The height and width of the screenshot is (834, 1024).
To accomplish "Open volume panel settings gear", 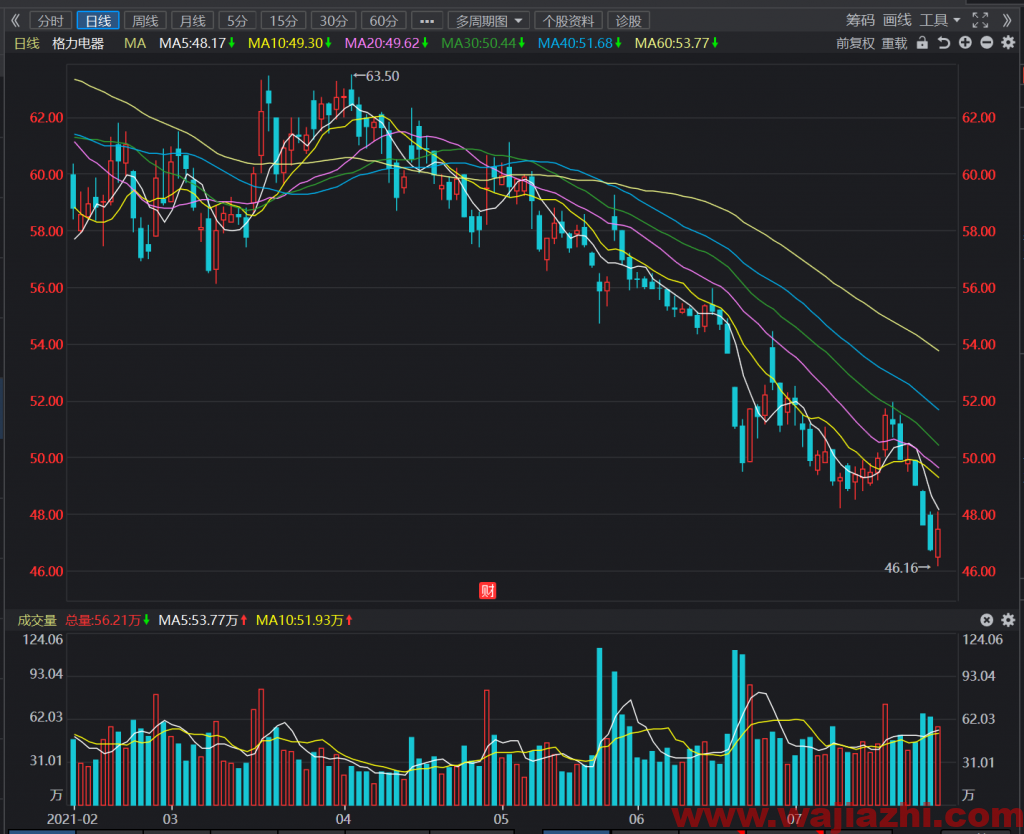I will click(1008, 620).
